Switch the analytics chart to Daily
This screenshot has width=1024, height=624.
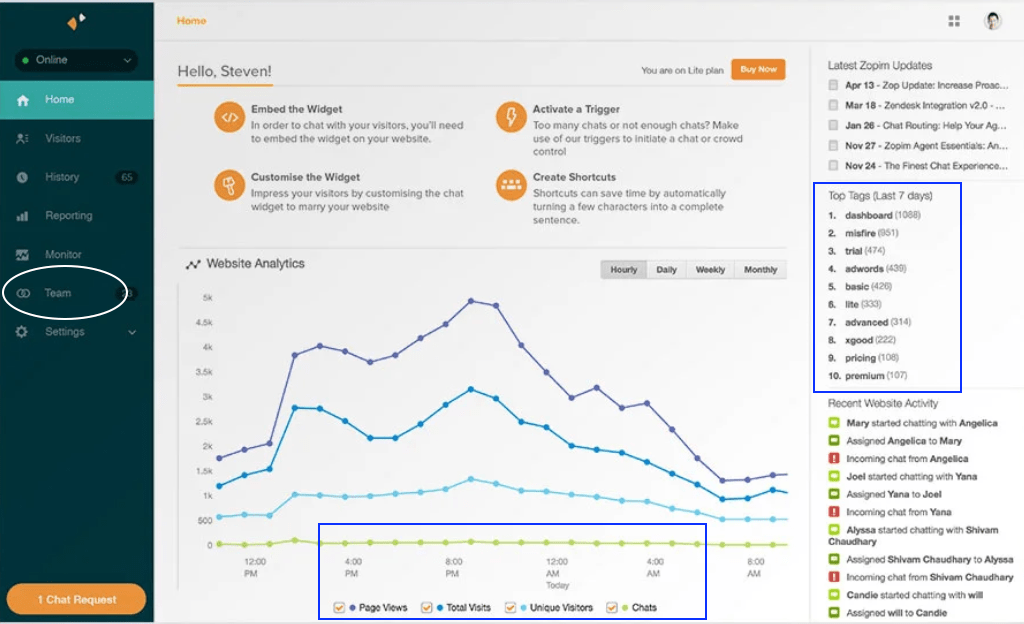[x=666, y=268]
